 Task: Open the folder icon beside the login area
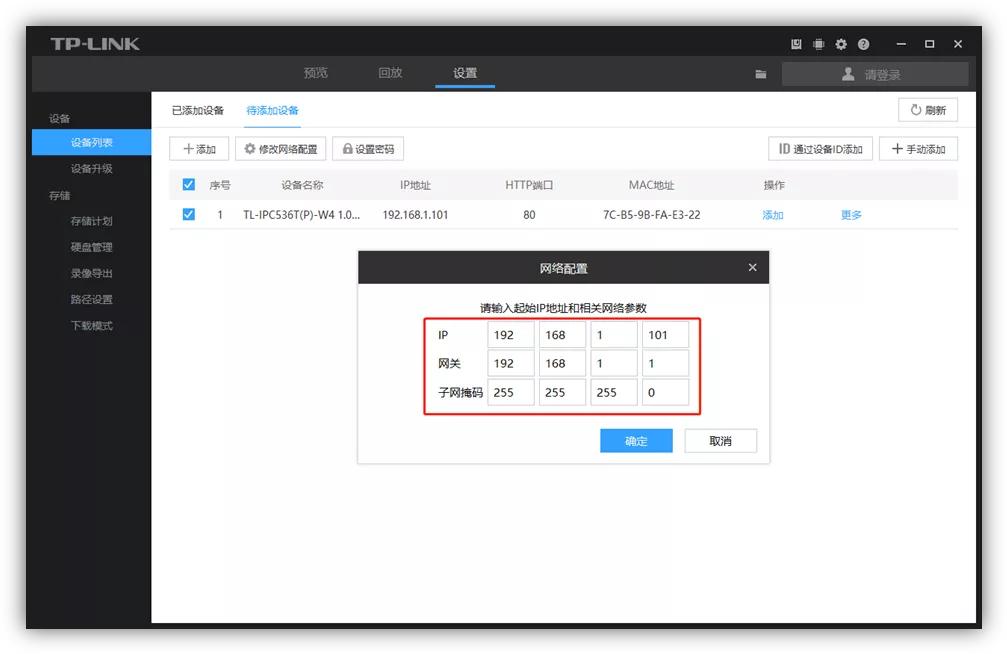pyautogui.click(x=761, y=73)
